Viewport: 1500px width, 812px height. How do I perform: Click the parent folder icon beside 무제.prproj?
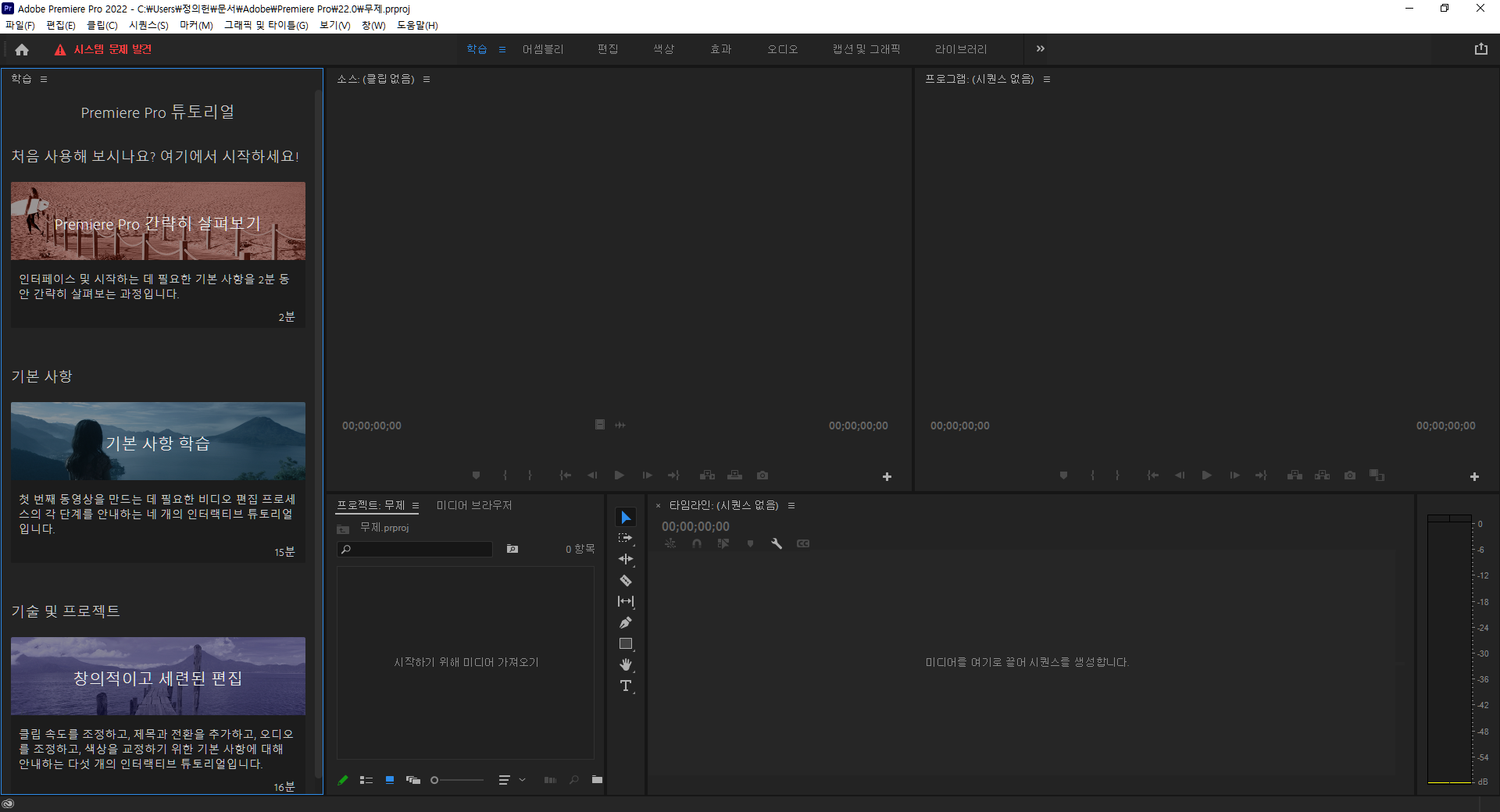[x=343, y=529]
